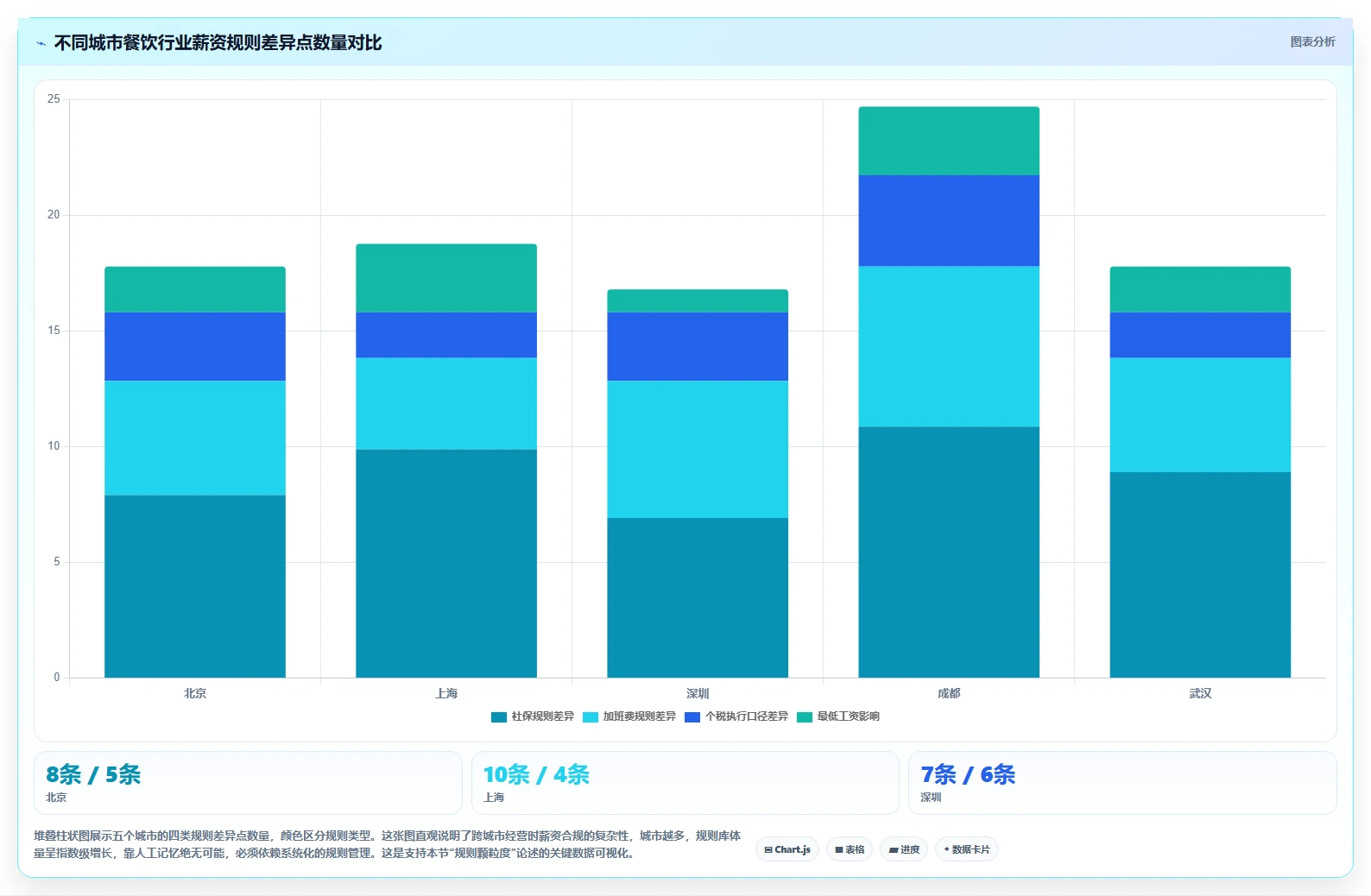This screenshot has width=1371, height=896.
Task: Click the 武汉 x-axis label
Action: pos(1200,693)
